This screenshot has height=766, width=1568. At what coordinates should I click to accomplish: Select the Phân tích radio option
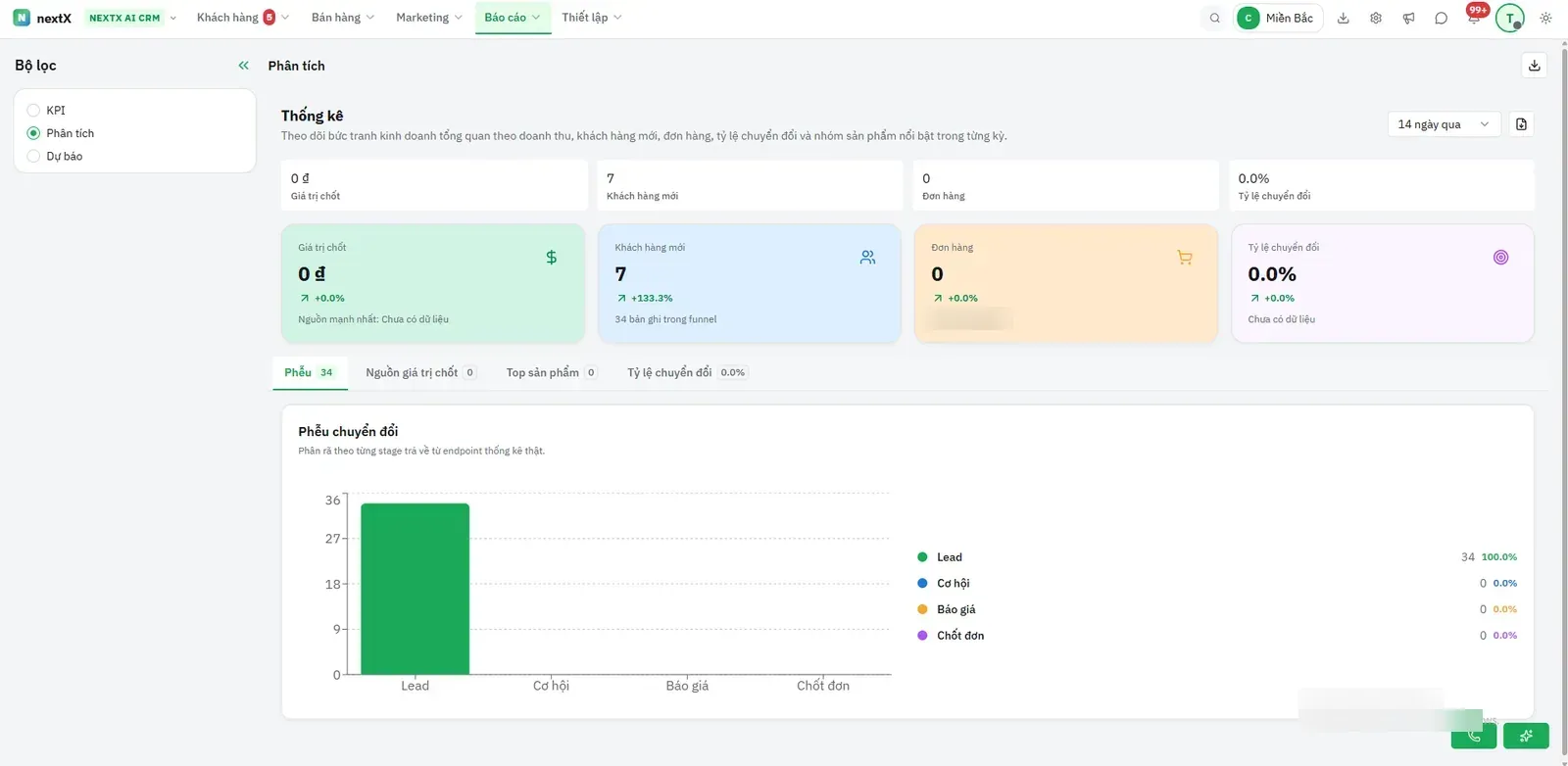pyautogui.click(x=33, y=133)
